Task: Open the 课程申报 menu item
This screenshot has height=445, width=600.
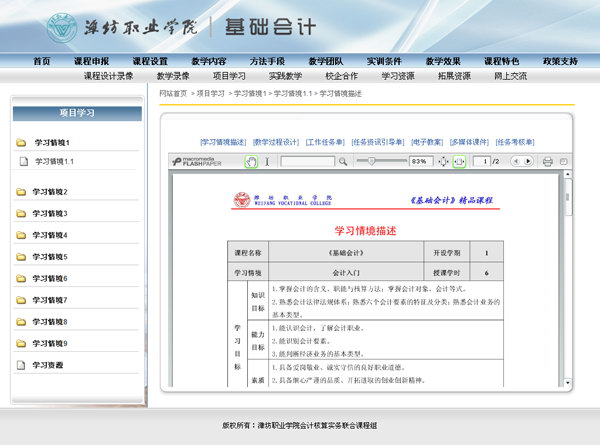Action: point(91,61)
